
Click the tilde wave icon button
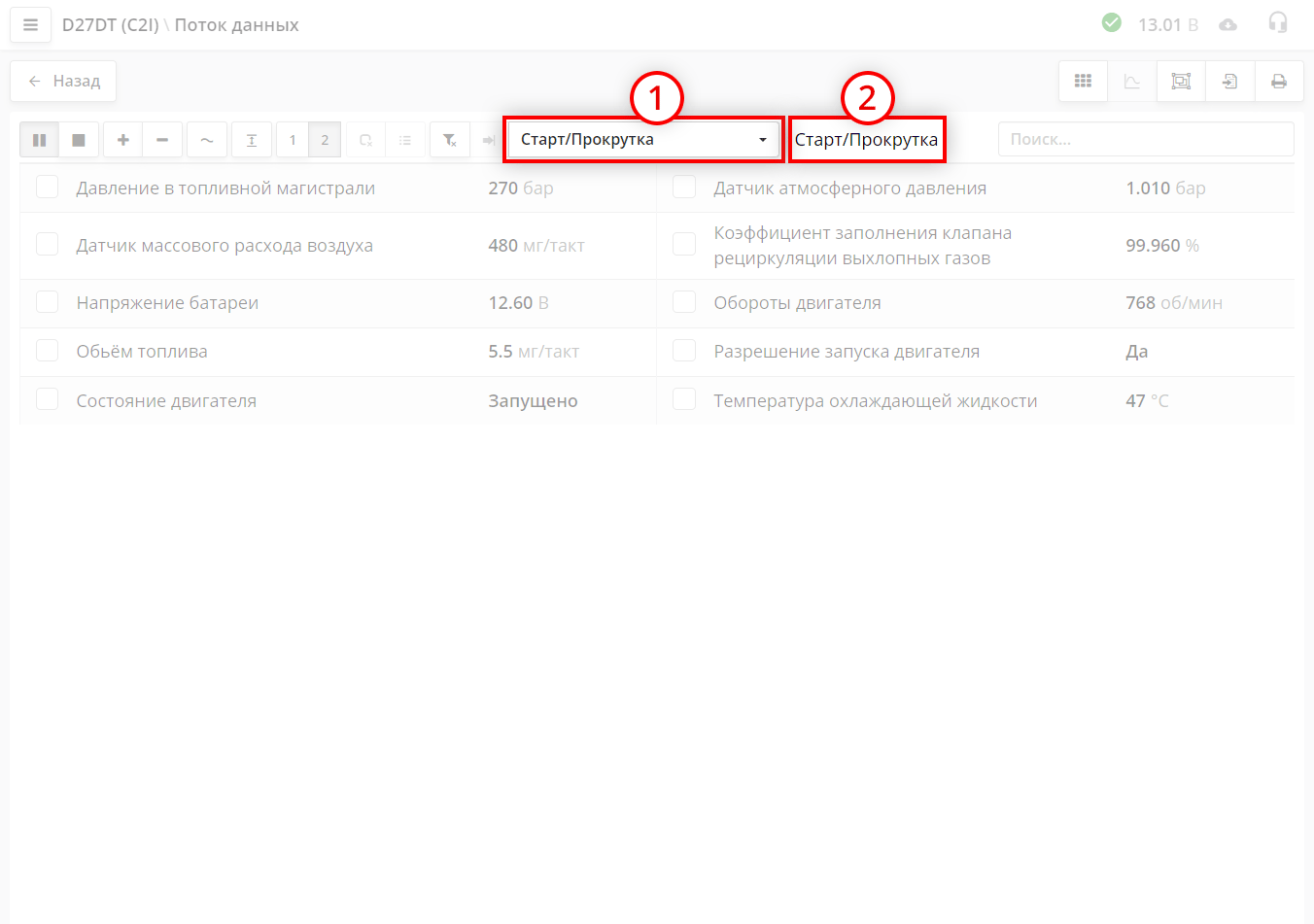tap(207, 140)
